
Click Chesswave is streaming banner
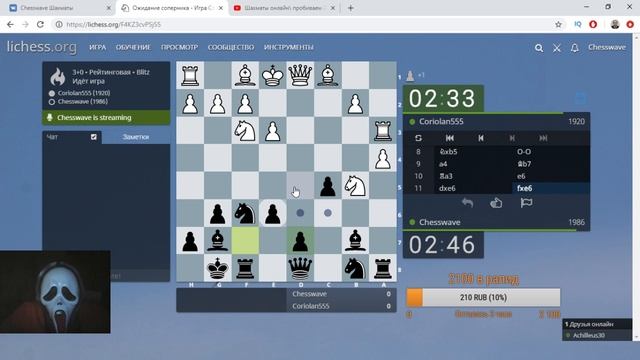click(x=106, y=118)
